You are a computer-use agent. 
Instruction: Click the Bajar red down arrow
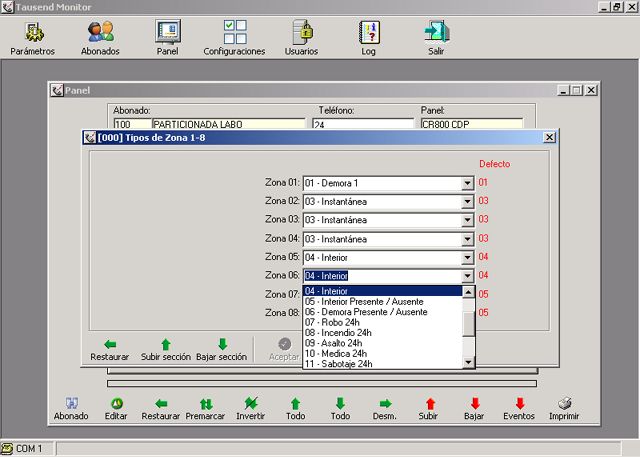(475, 404)
